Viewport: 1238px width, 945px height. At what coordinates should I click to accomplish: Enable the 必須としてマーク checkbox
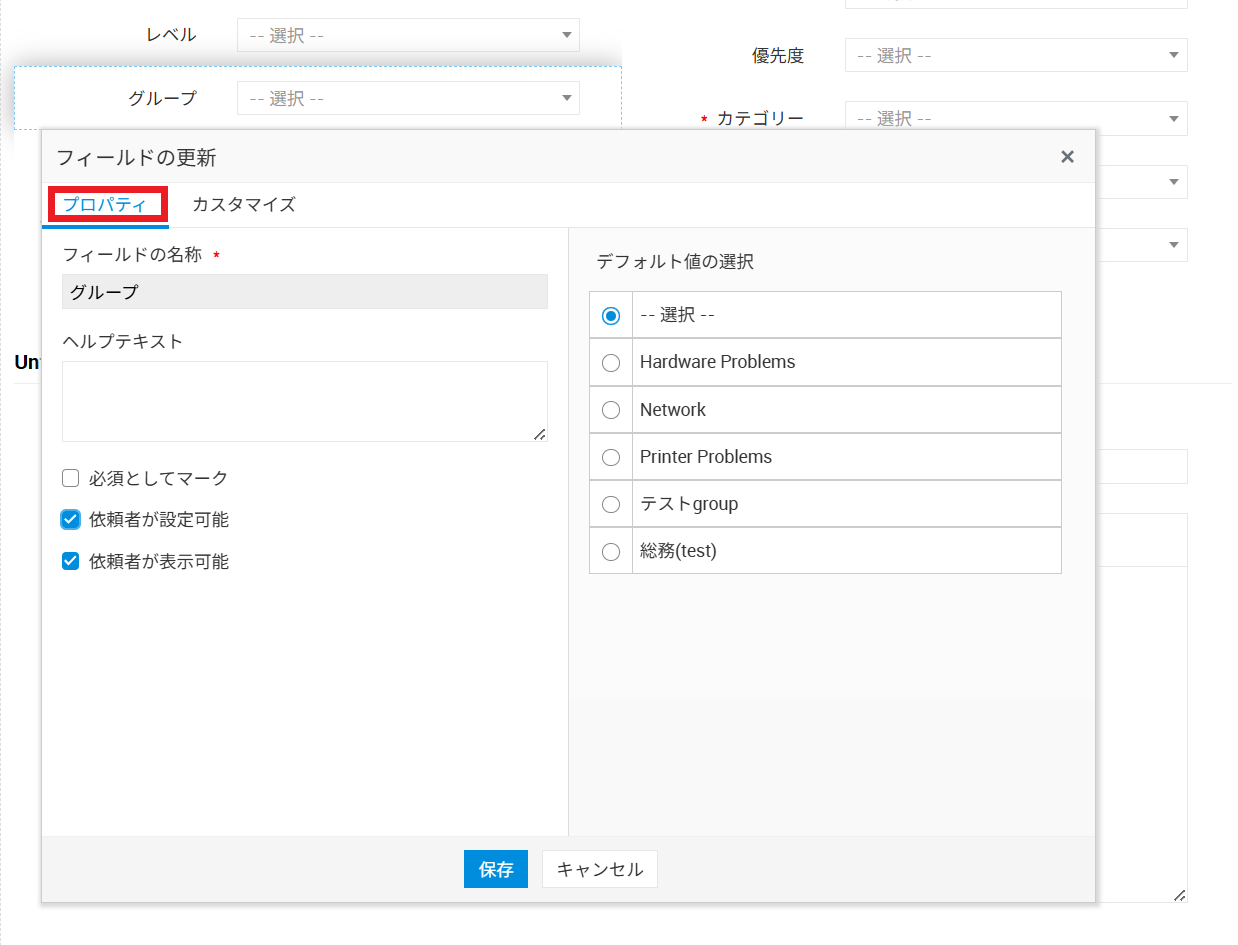pos(71,478)
